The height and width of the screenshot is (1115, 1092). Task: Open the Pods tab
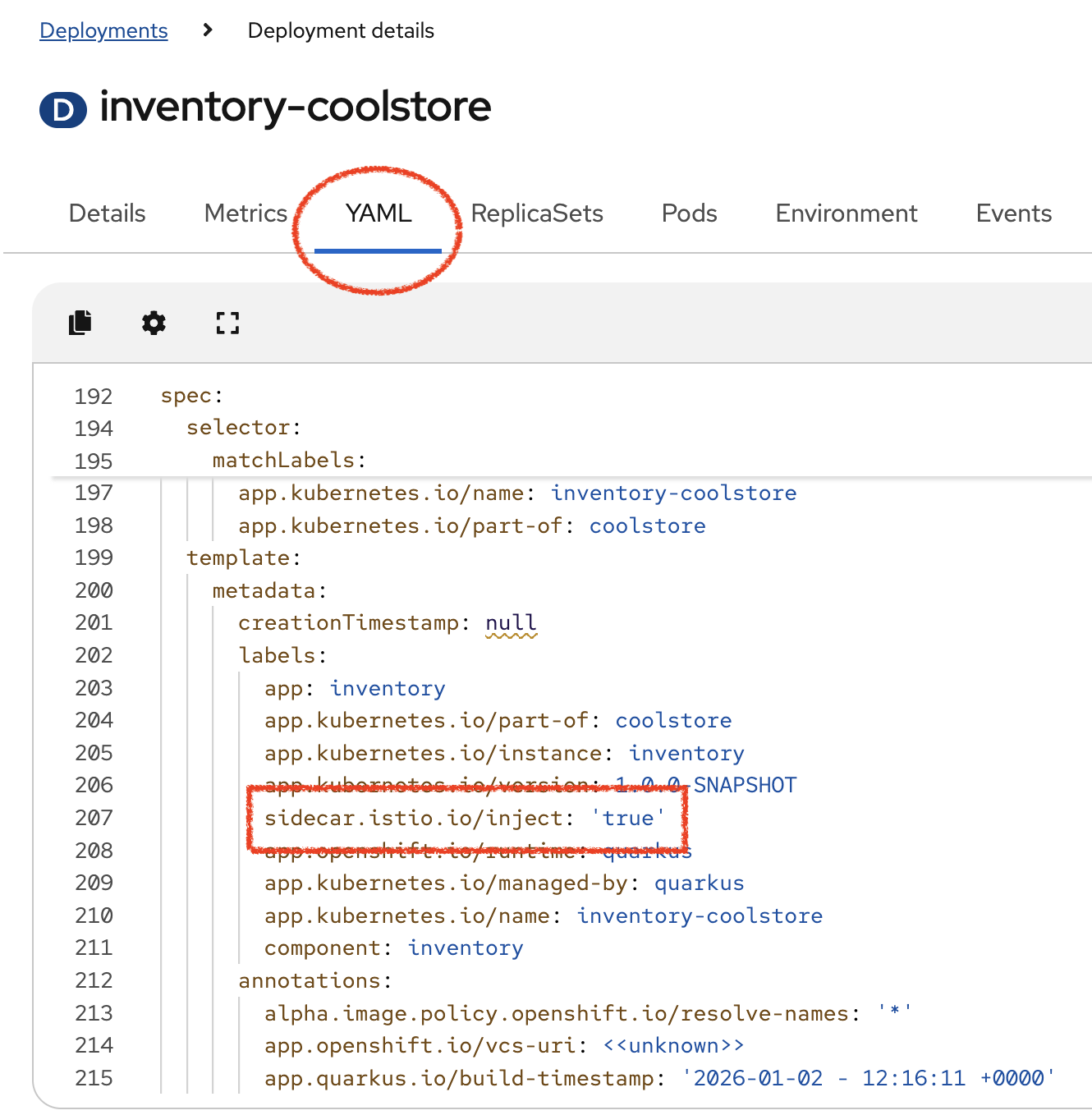[x=688, y=213]
